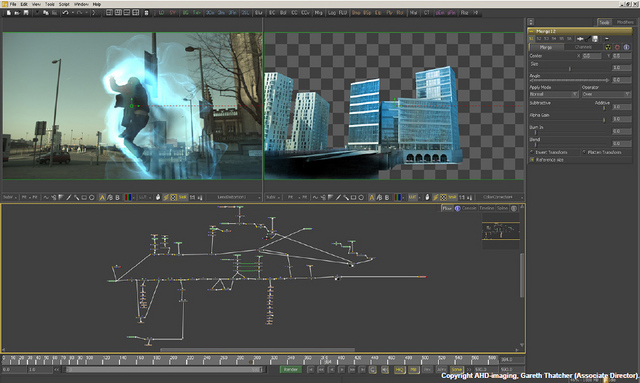
Task: Click the radiation common controls icon
Action: click(x=608, y=47)
